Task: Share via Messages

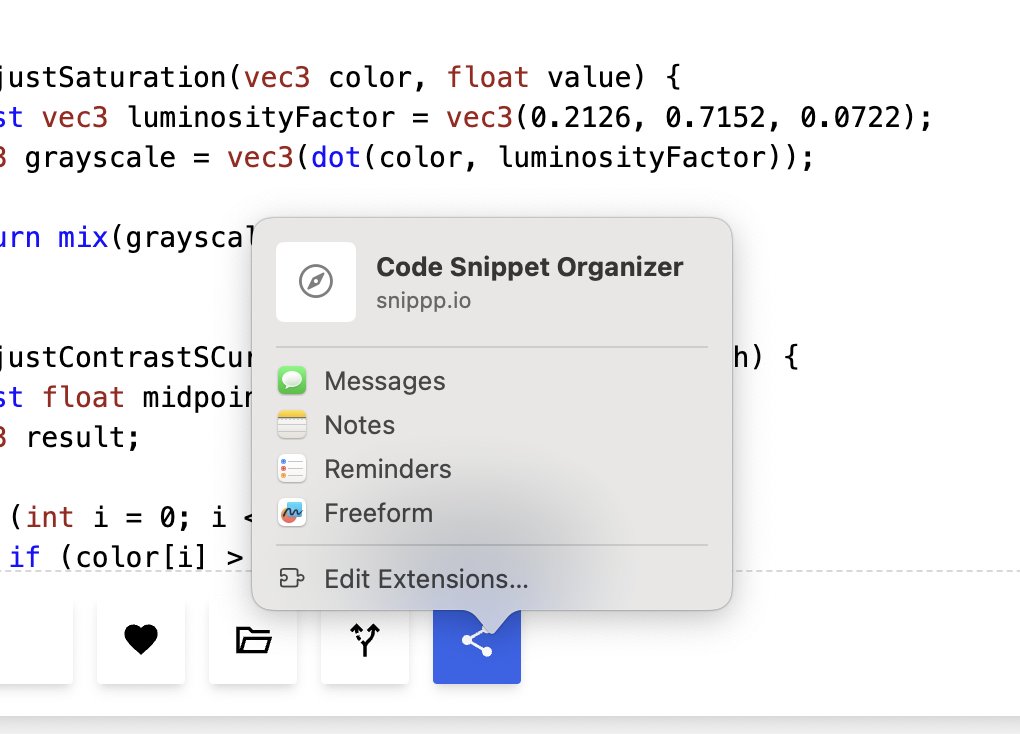Action: click(492, 381)
